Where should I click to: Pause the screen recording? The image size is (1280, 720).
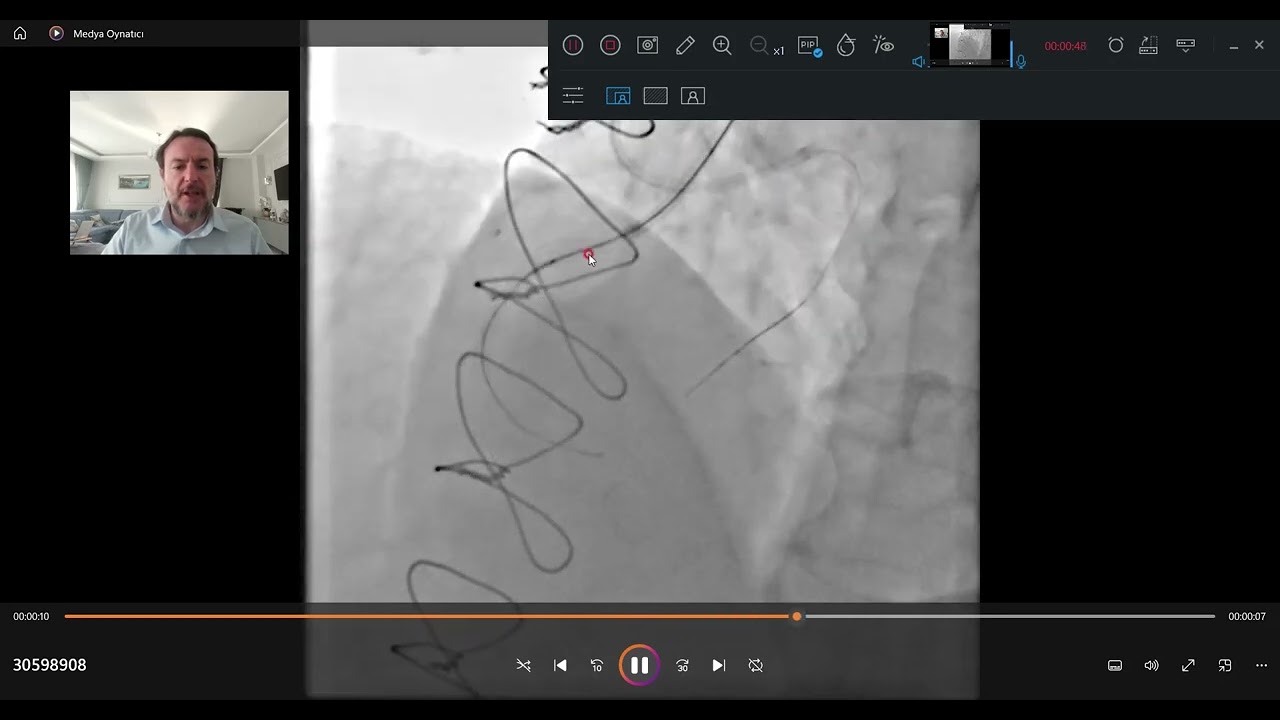pos(573,45)
